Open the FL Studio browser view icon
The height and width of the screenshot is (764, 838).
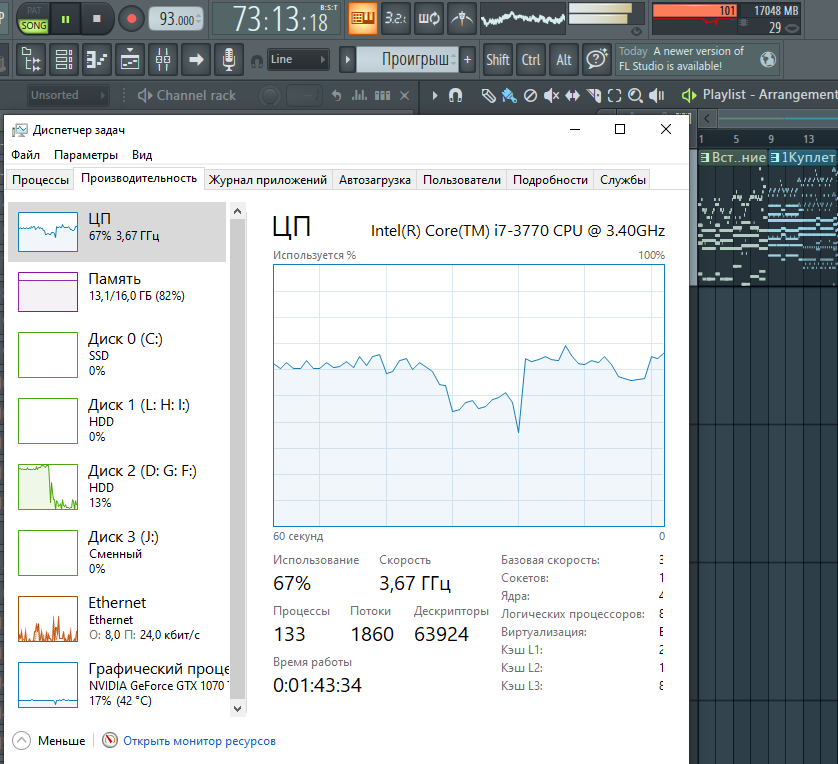pos(31,59)
